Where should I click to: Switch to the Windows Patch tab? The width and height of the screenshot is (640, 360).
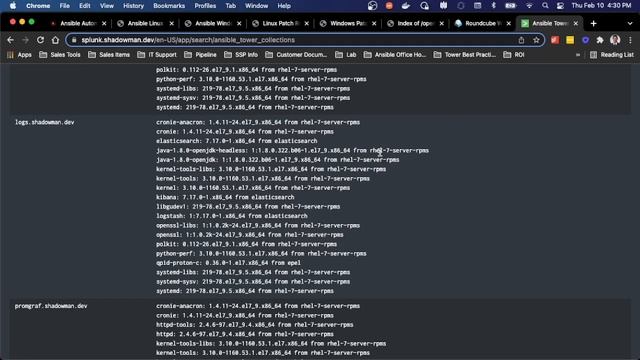[x=347, y=24]
